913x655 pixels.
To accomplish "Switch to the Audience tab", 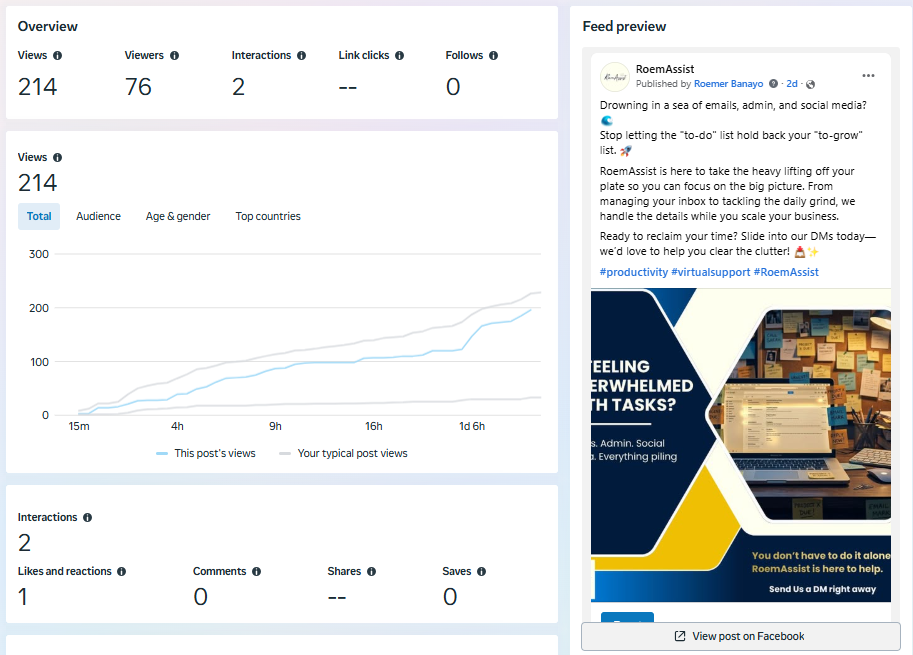I will (98, 217).
